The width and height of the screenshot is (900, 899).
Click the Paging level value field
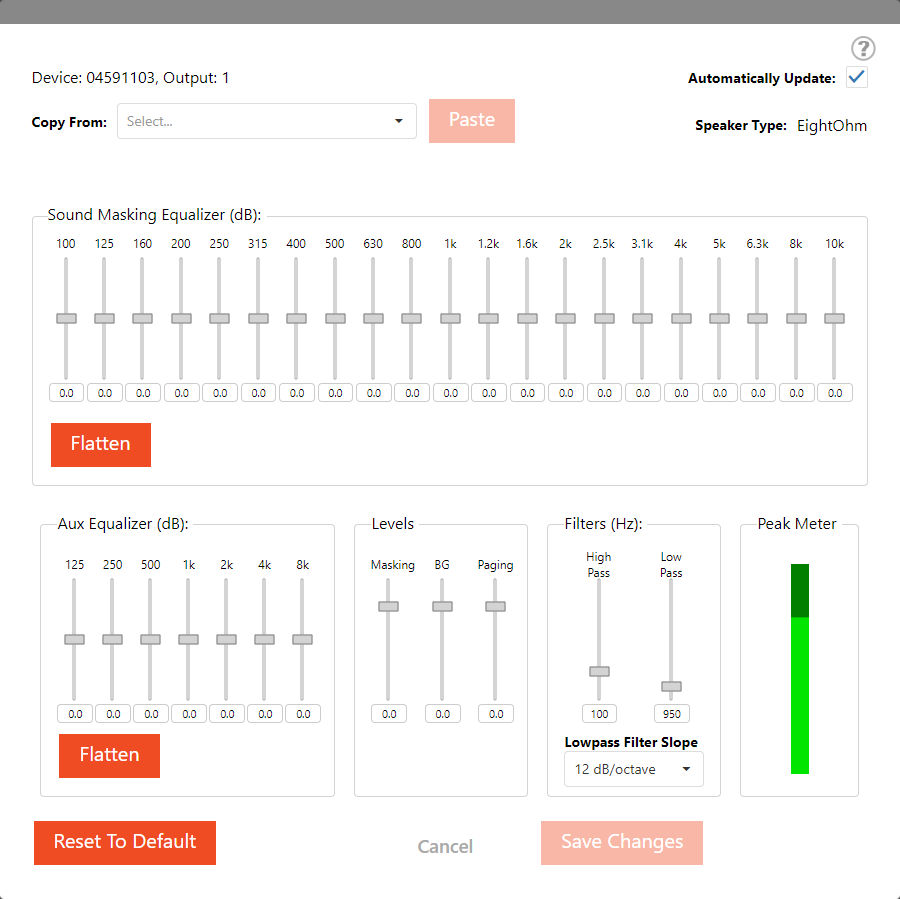496,714
